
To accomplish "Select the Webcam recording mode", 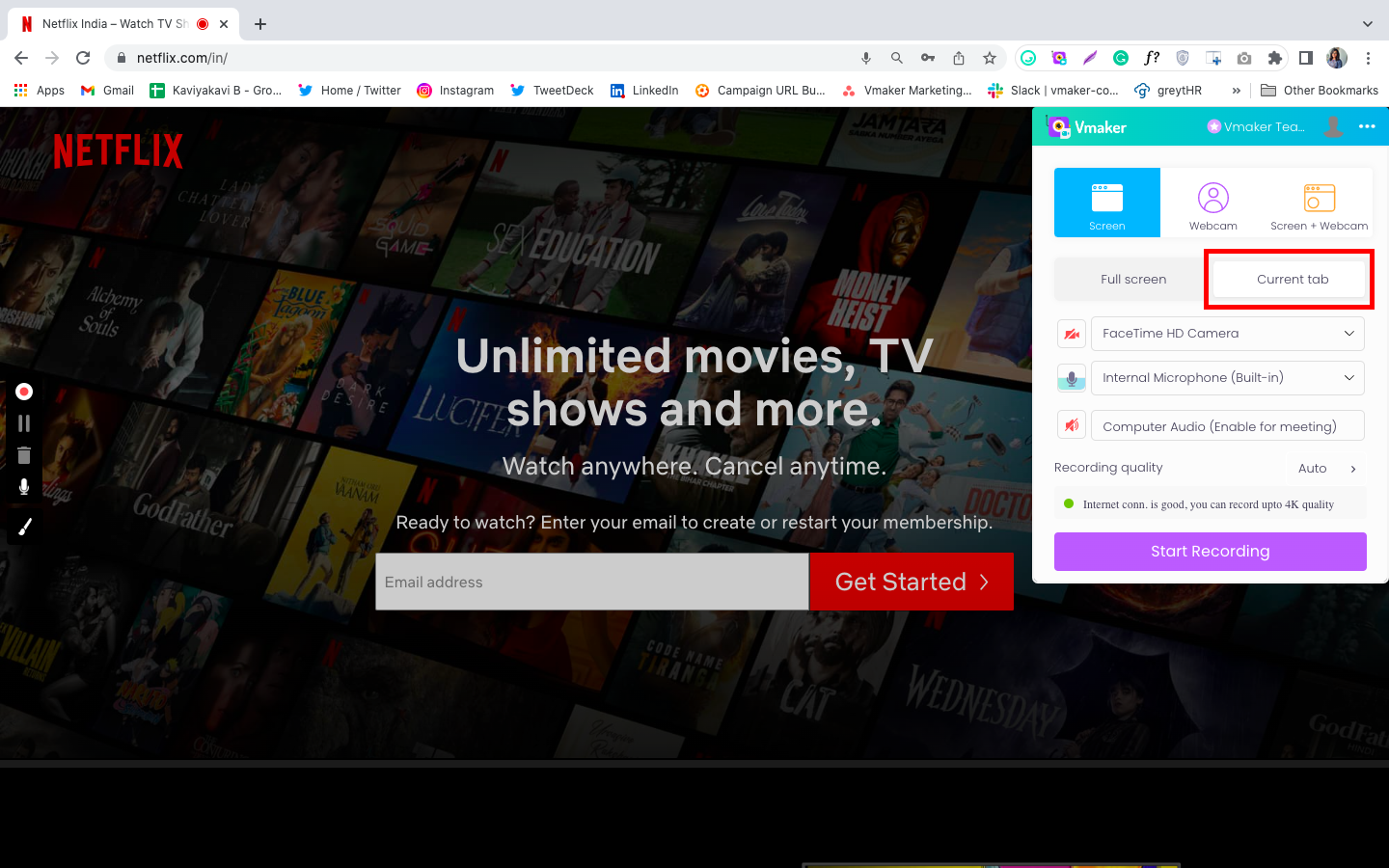I will click(1213, 203).
